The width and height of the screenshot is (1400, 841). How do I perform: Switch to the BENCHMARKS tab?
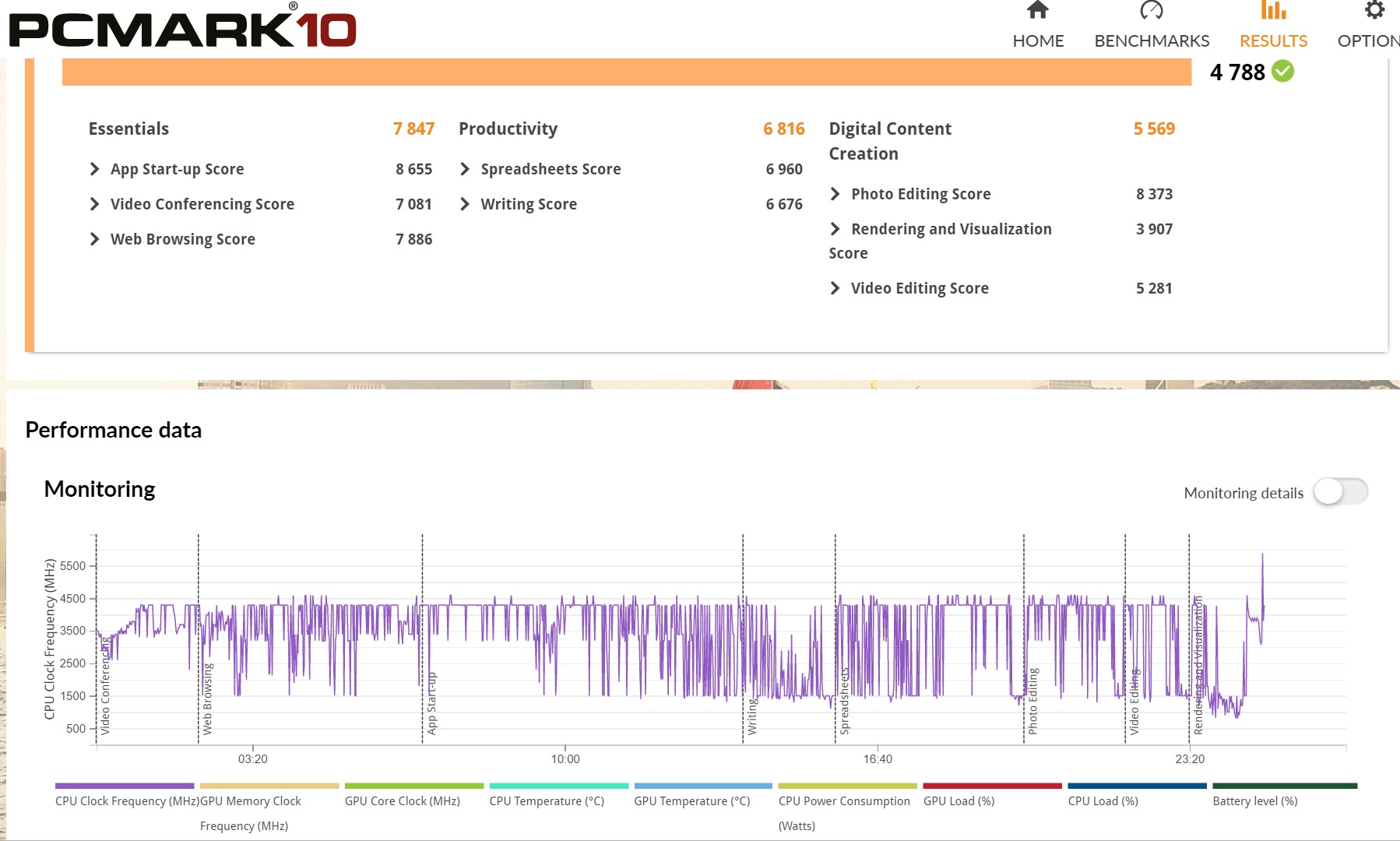coord(1151,40)
